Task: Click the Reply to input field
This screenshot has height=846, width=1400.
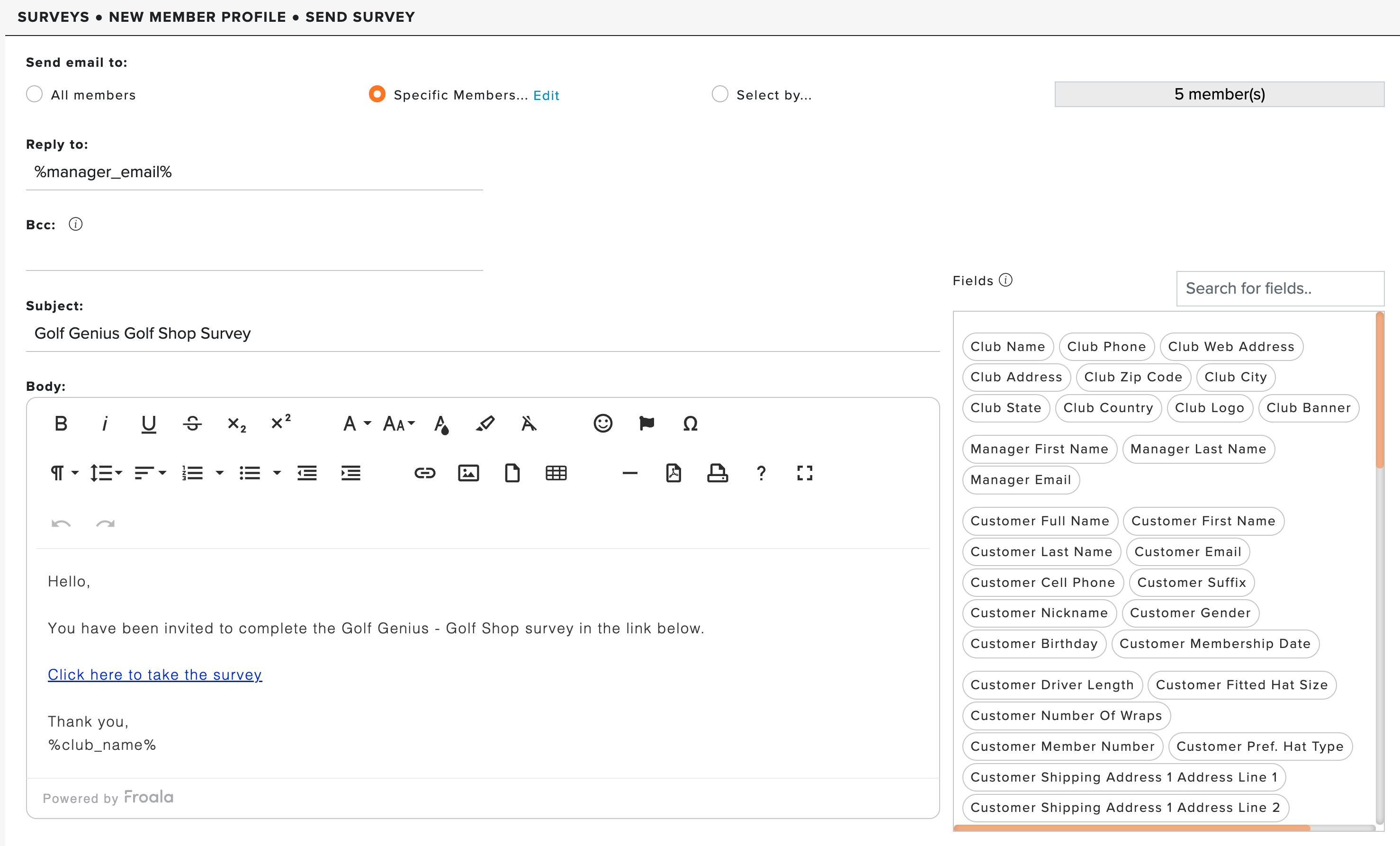Action: [254, 172]
